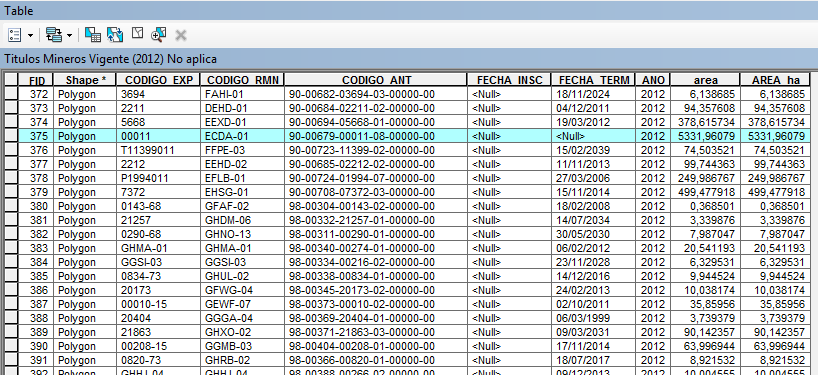Click the CODIGO_ANT column header
Viewport: 818px width, 375px height.
pos(376,80)
